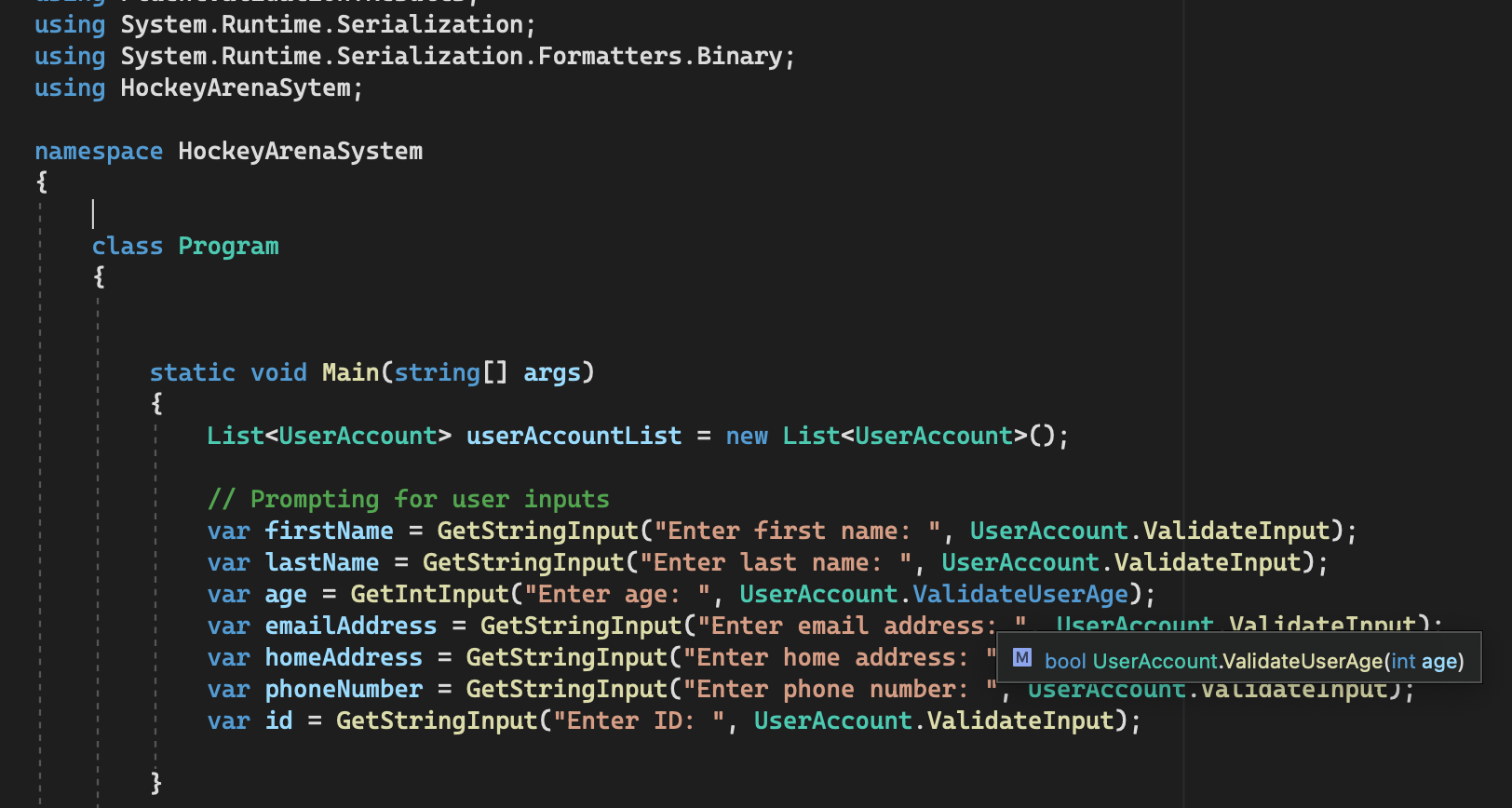1512x808 pixels.
Task: Click the 'args' parameter
Action: (552, 373)
